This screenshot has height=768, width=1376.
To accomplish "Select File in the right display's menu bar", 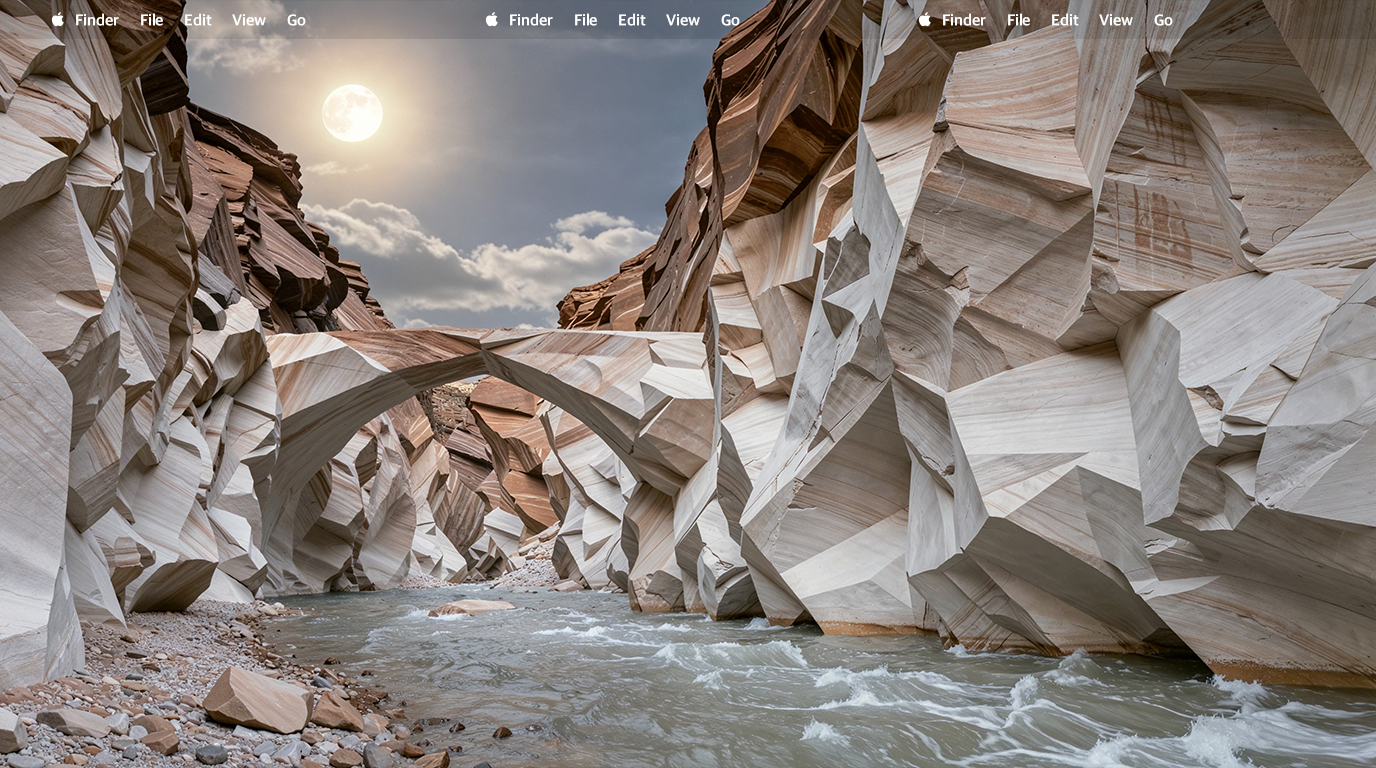I will click(x=1019, y=20).
